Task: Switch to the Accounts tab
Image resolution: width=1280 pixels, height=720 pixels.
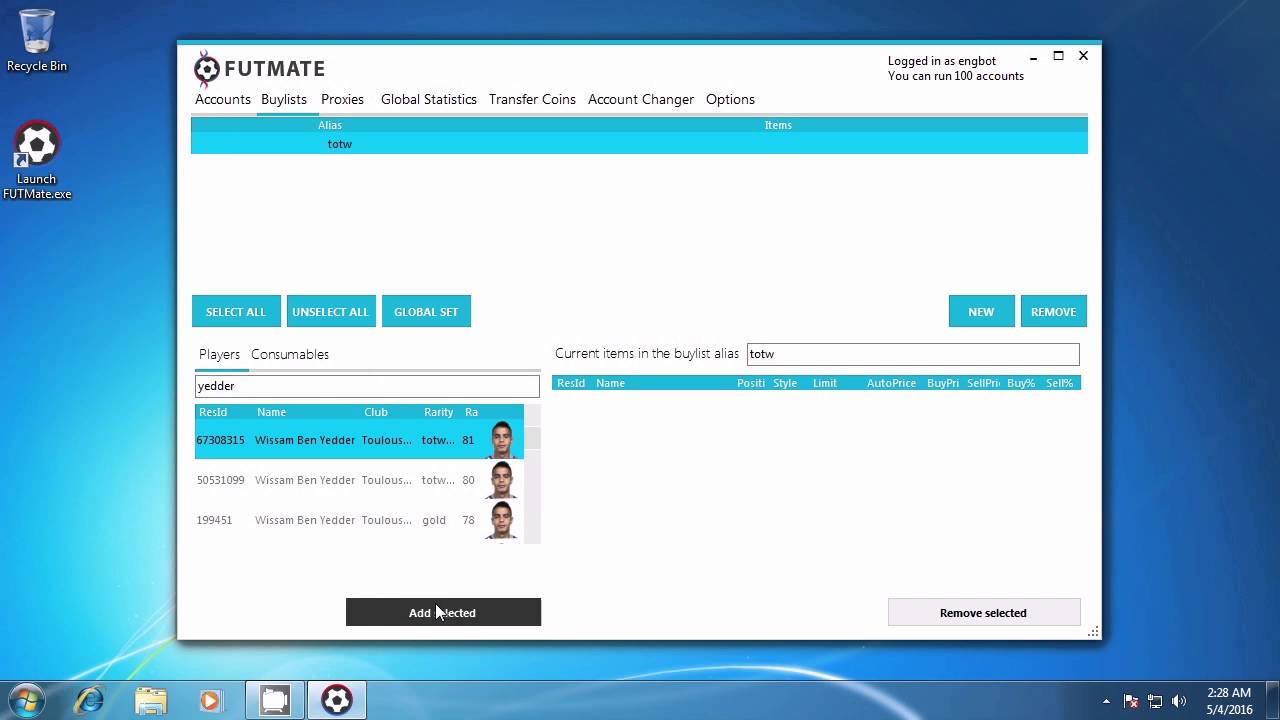Action: pos(223,99)
